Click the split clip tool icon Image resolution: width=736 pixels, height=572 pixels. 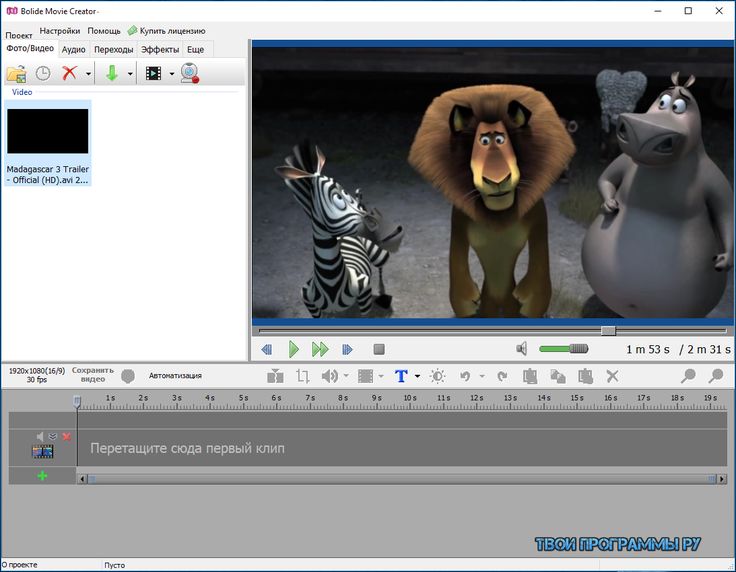(x=275, y=376)
